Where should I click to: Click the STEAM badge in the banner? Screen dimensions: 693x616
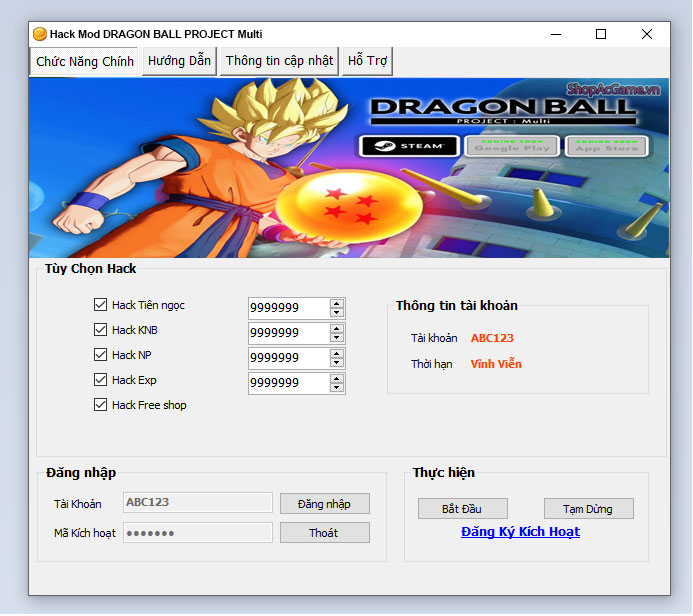pos(410,146)
